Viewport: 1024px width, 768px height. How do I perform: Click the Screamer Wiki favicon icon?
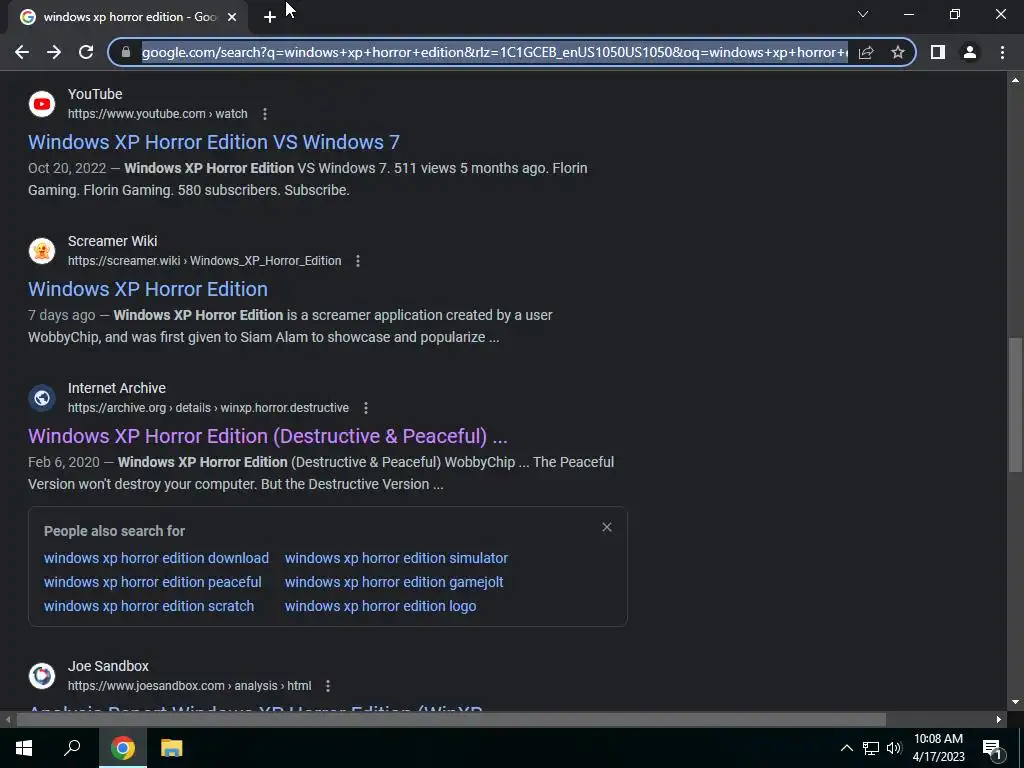point(42,251)
